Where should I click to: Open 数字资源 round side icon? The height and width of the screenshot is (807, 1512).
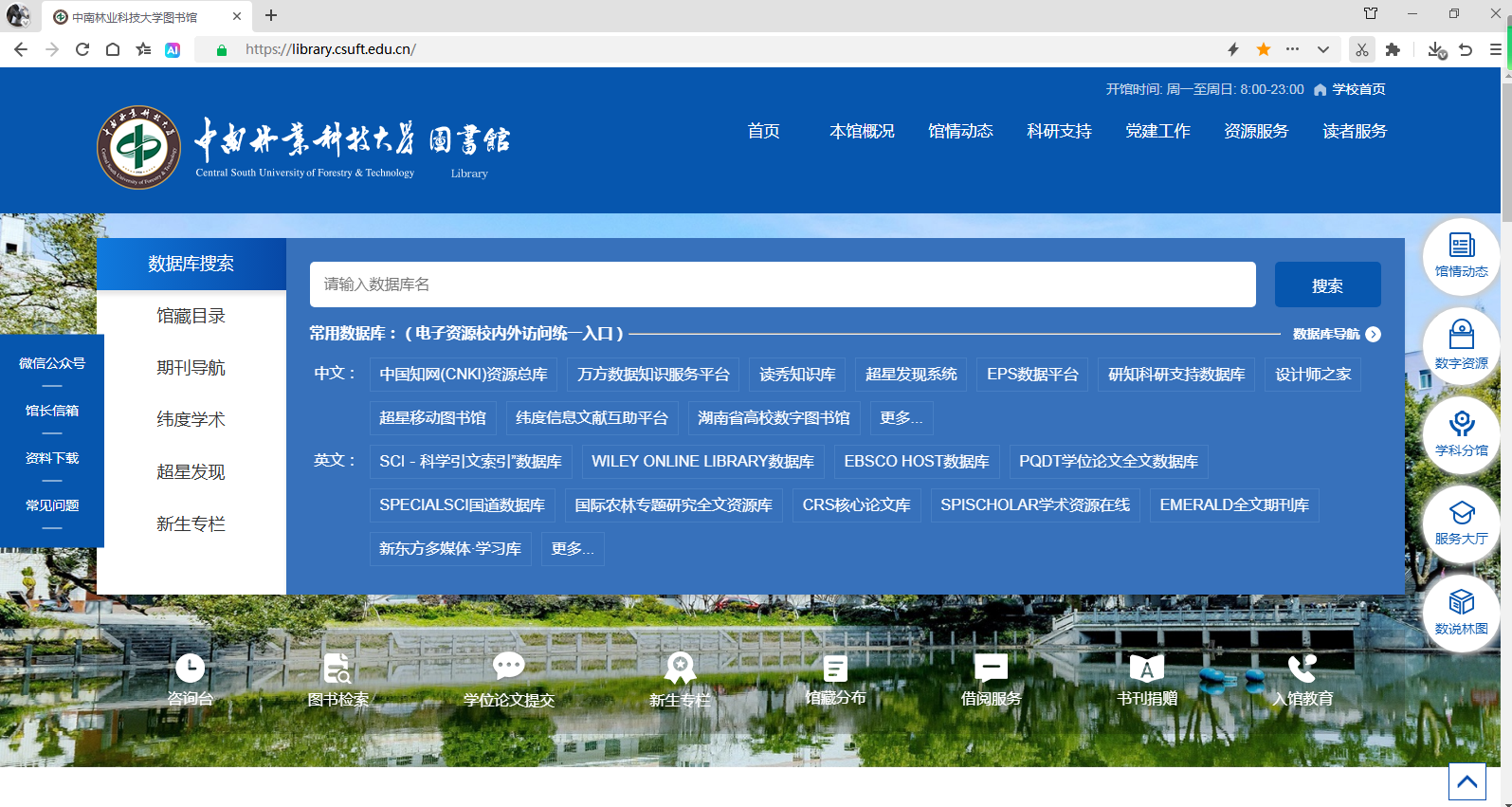tap(1462, 345)
